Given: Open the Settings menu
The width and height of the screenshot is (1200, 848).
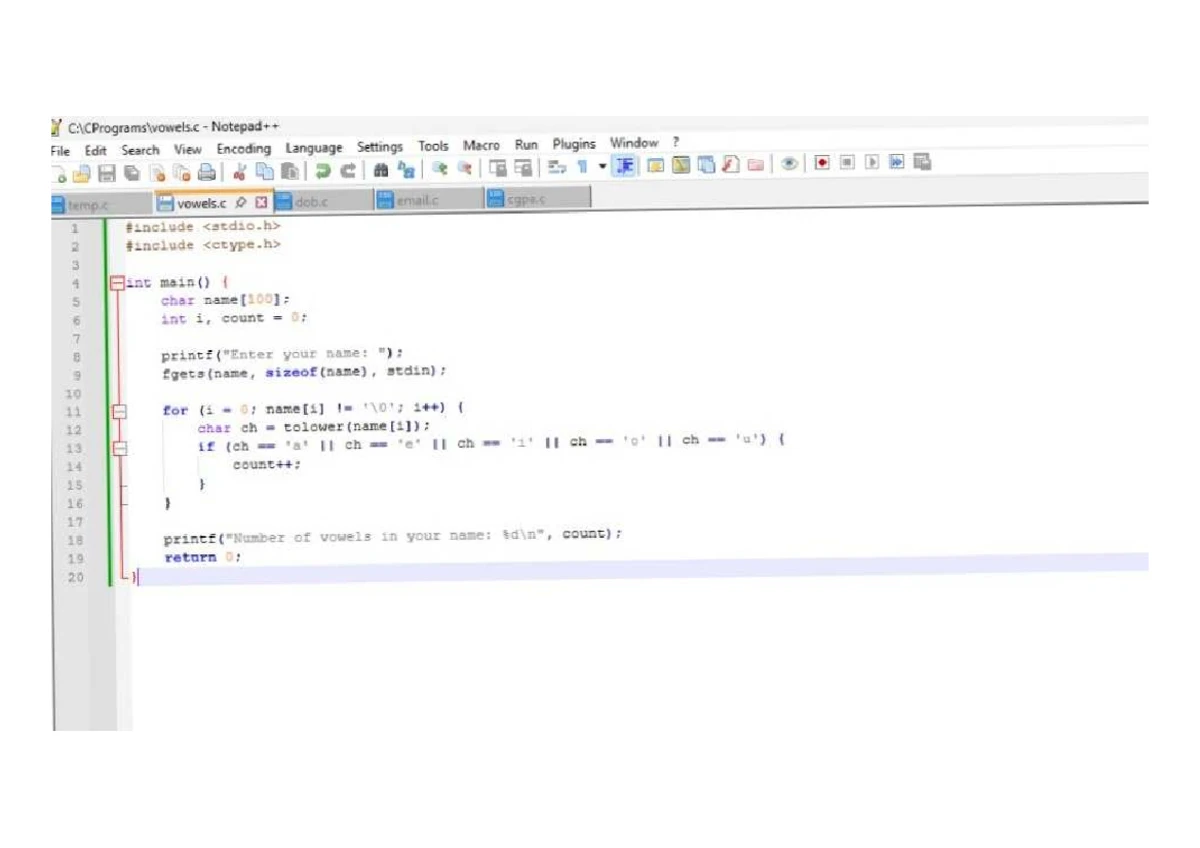Looking at the screenshot, I should tap(380, 147).
